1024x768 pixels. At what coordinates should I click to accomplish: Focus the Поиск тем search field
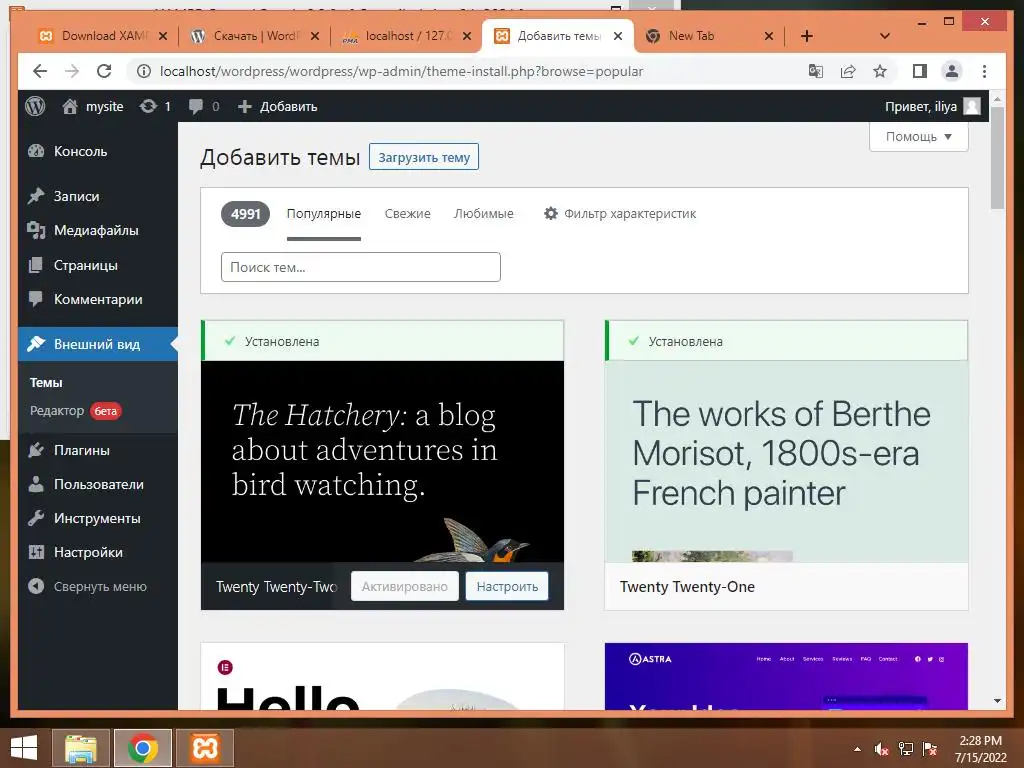click(360, 267)
